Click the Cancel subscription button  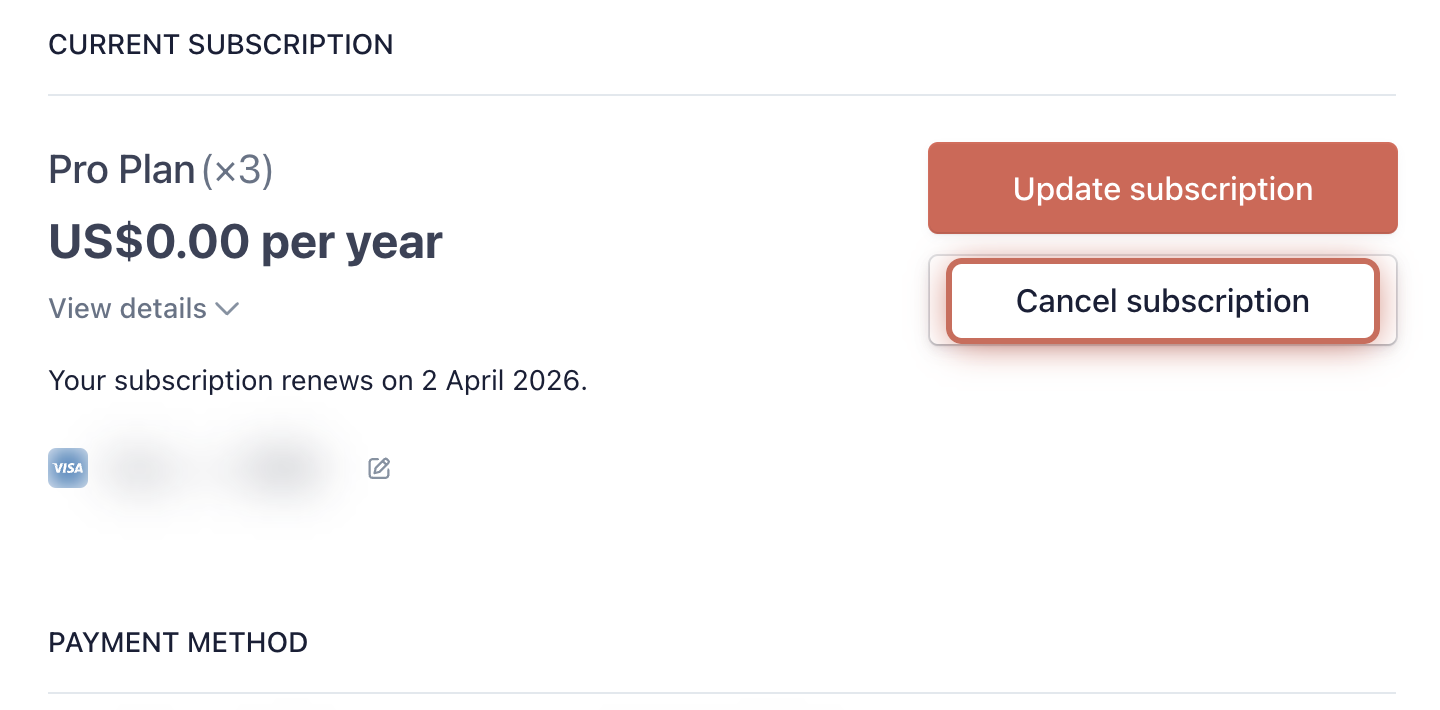pos(1162,301)
